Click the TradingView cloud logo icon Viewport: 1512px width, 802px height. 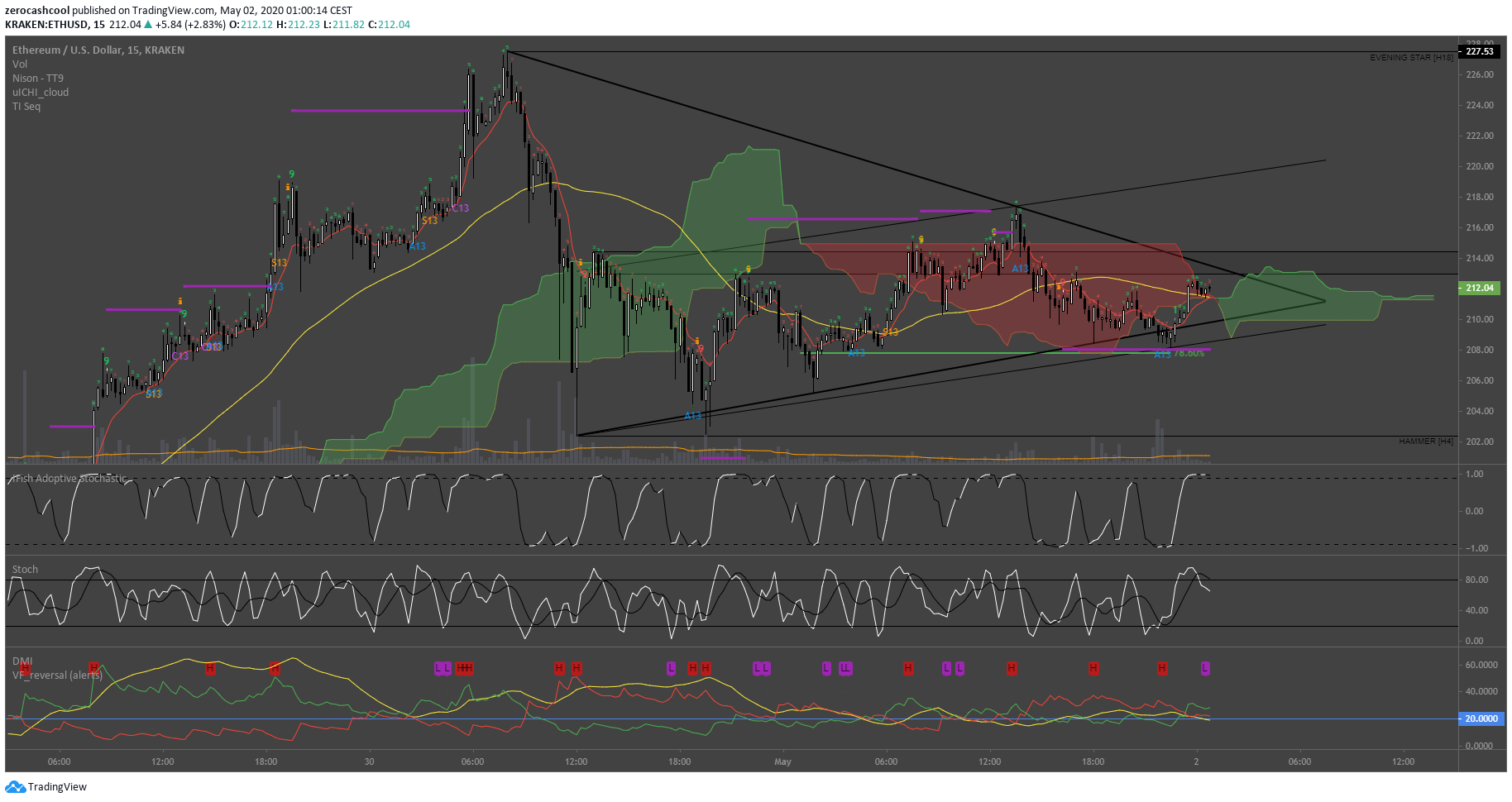pyautogui.click(x=15, y=787)
